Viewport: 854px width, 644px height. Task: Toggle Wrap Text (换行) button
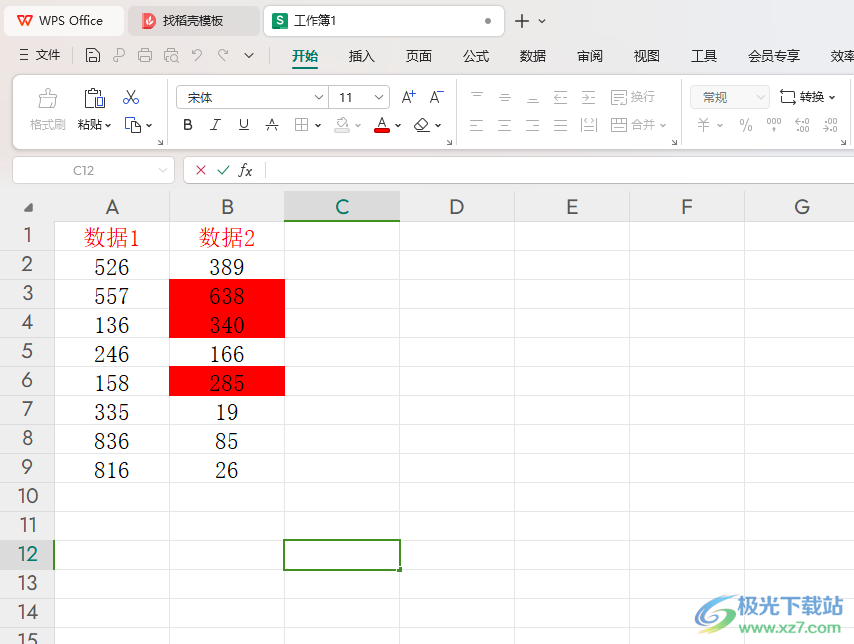click(633, 98)
